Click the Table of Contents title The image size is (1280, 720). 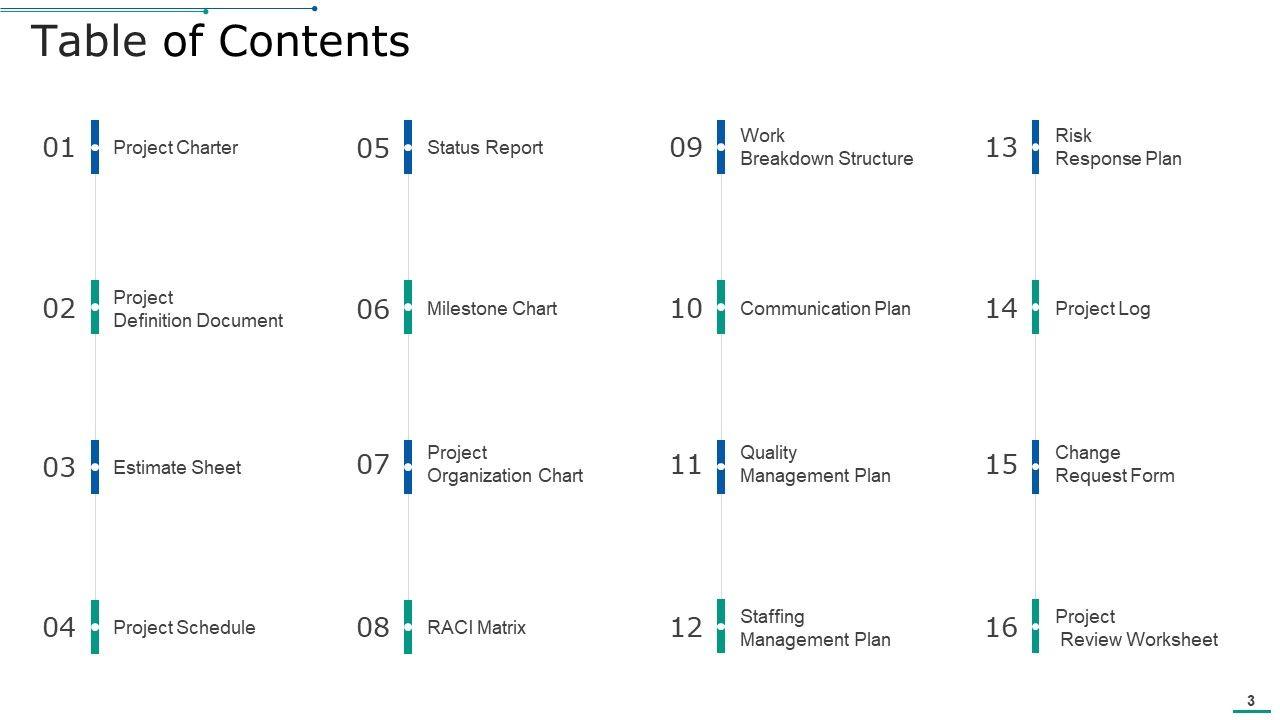click(x=220, y=42)
